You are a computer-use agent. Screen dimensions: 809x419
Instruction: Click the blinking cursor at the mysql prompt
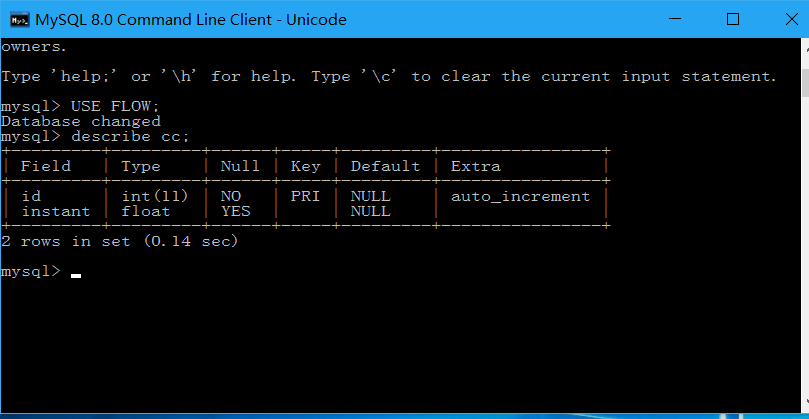(76, 276)
